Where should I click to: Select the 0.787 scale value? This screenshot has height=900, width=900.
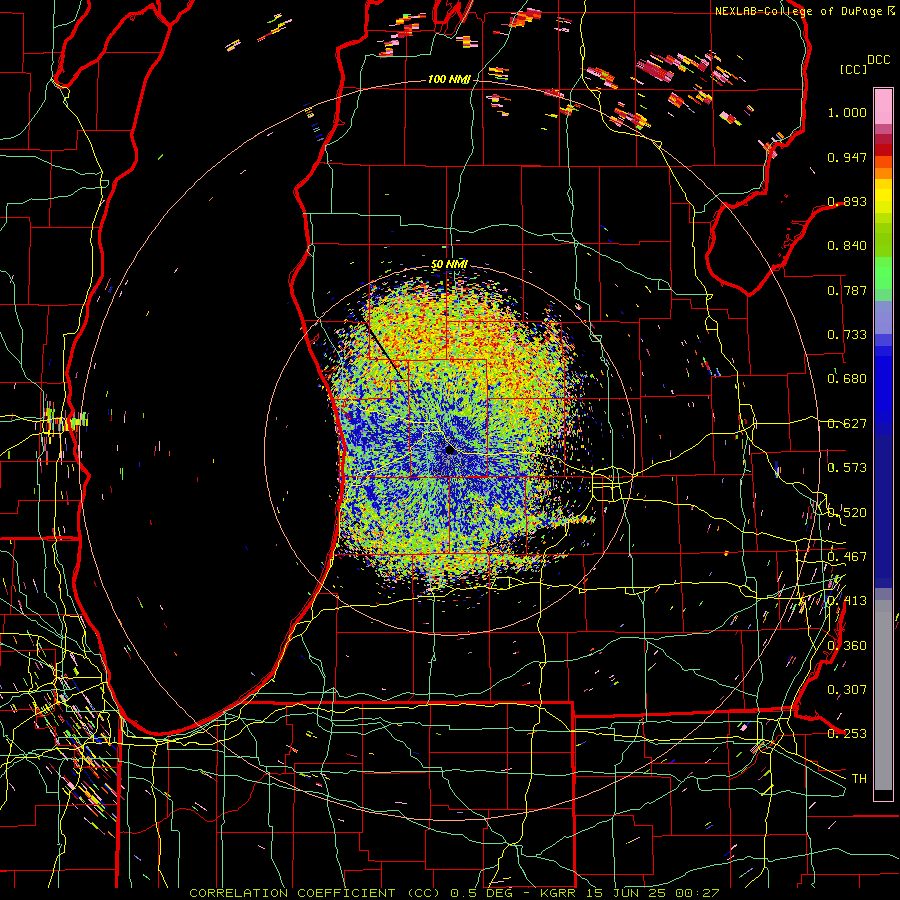[847, 290]
